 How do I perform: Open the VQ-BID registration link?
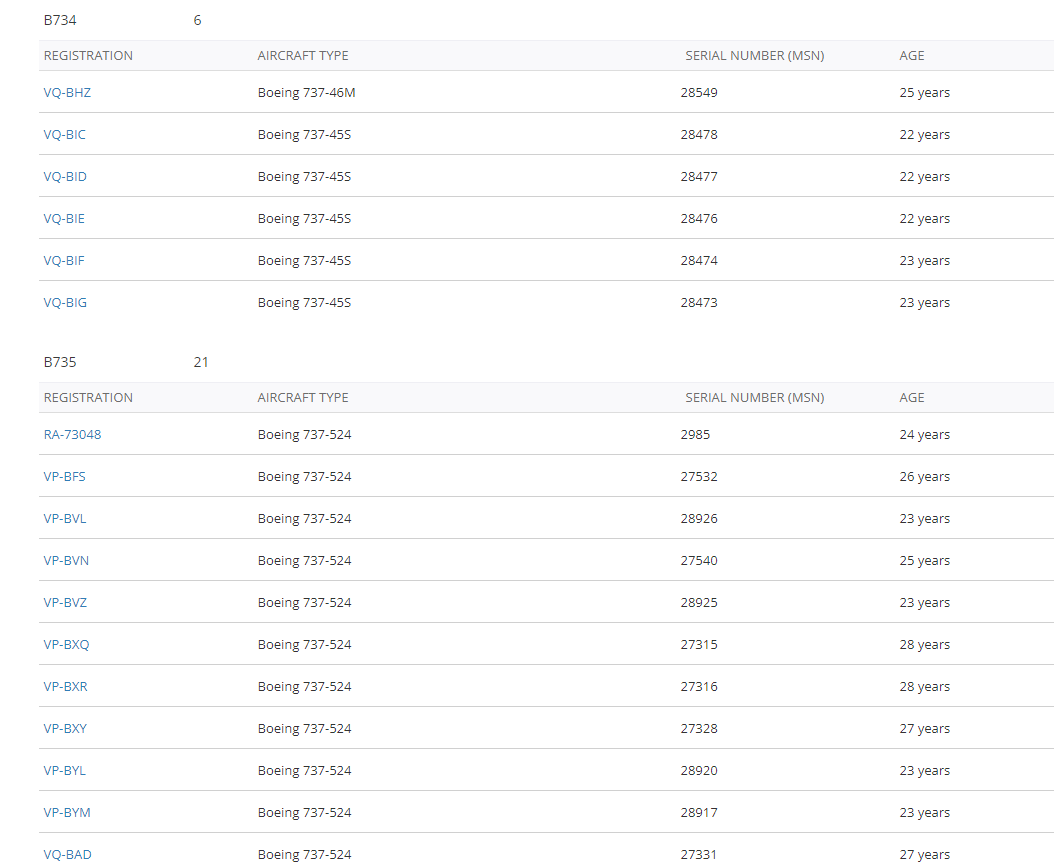click(x=65, y=177)
